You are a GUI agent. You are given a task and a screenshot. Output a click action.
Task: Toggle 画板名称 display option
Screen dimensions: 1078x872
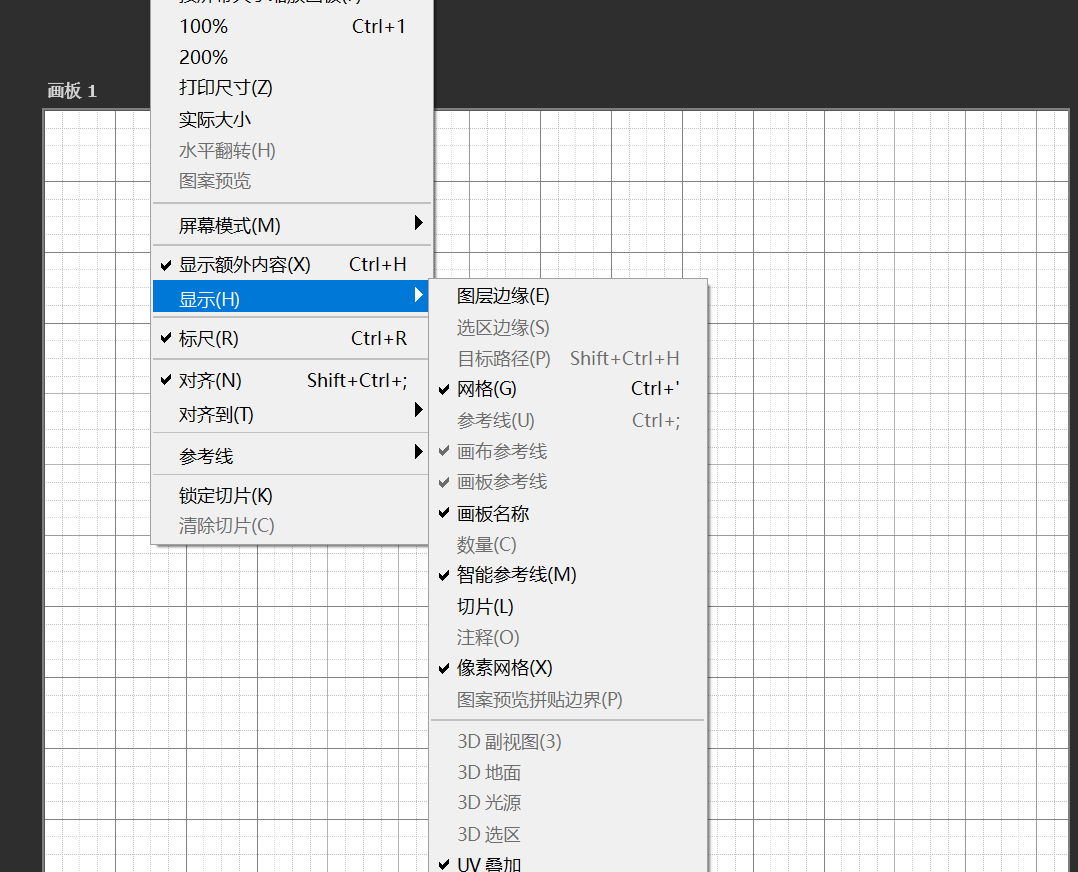[x=569, y=513]
